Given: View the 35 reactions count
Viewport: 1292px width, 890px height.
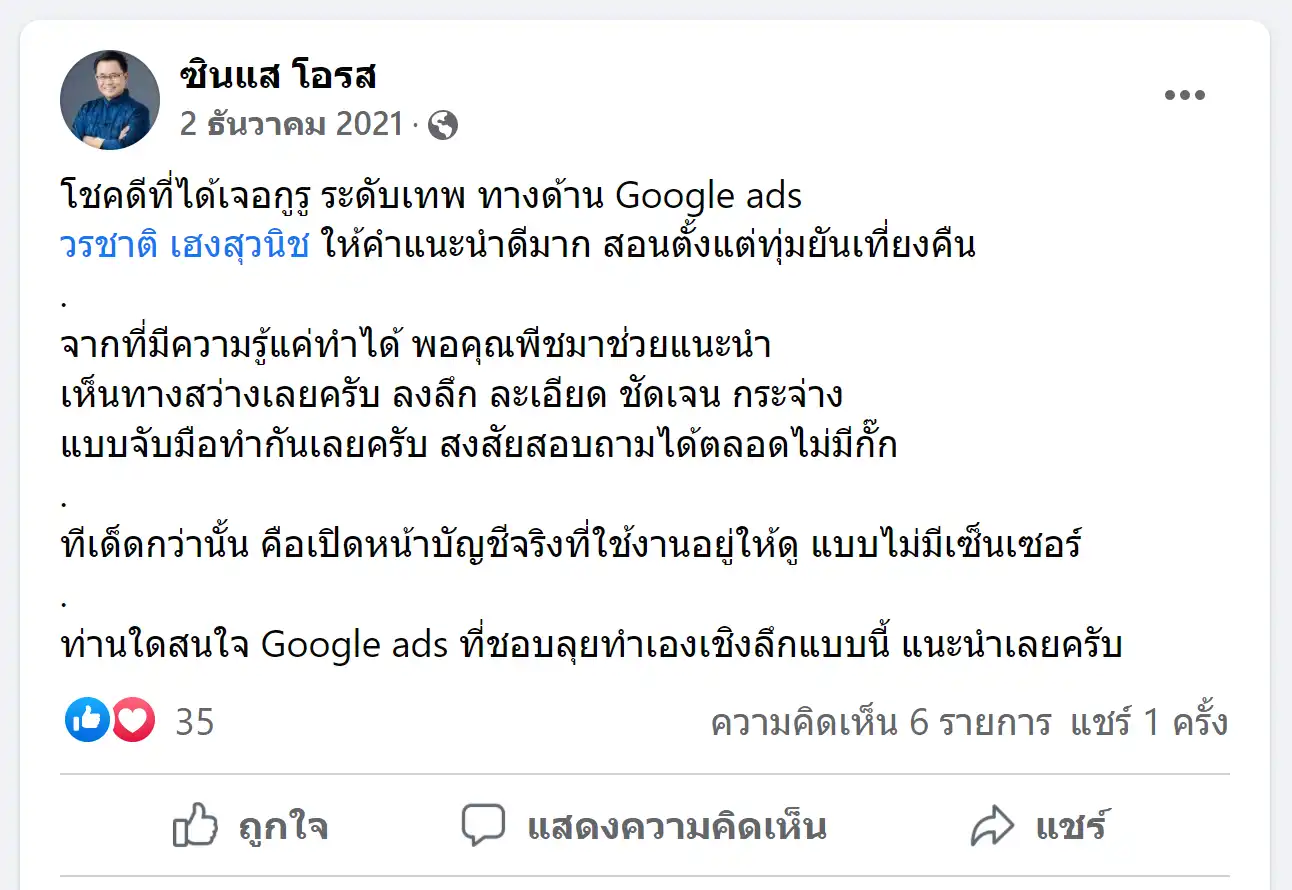Looking at the screenshot, I should 195,722.
